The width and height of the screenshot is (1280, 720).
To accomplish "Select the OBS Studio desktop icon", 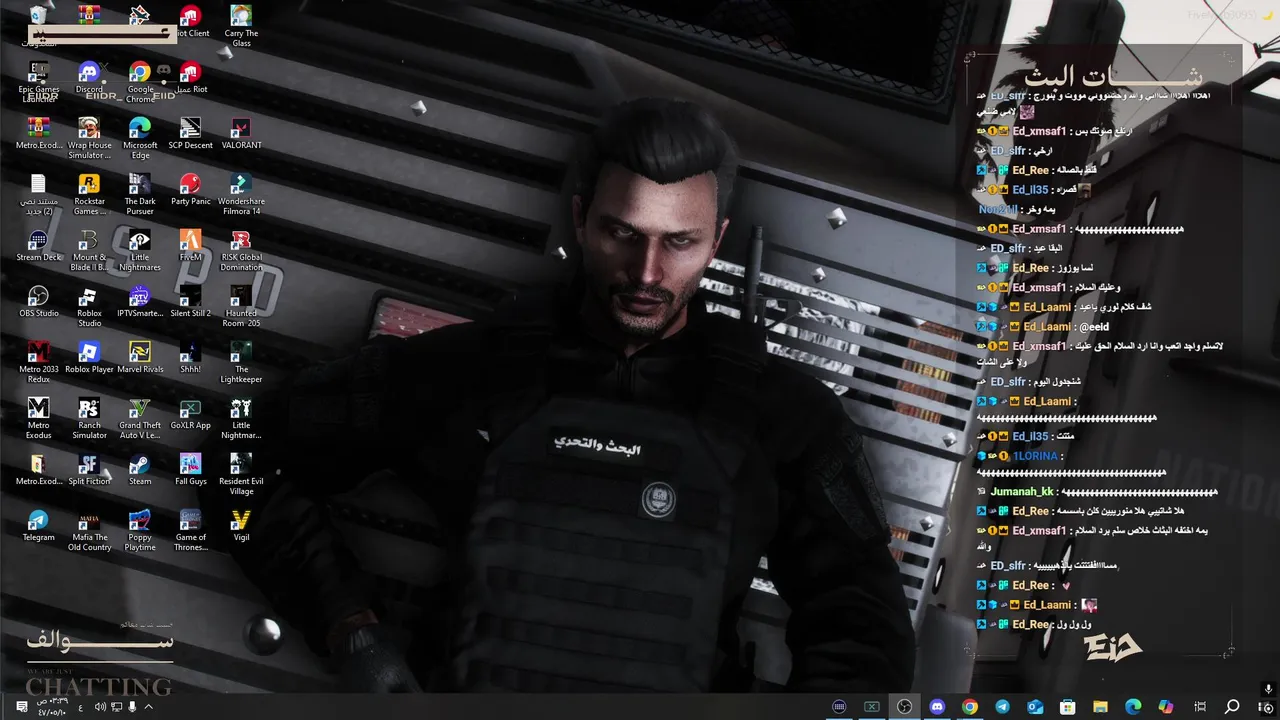I will (x=38, y=302).
